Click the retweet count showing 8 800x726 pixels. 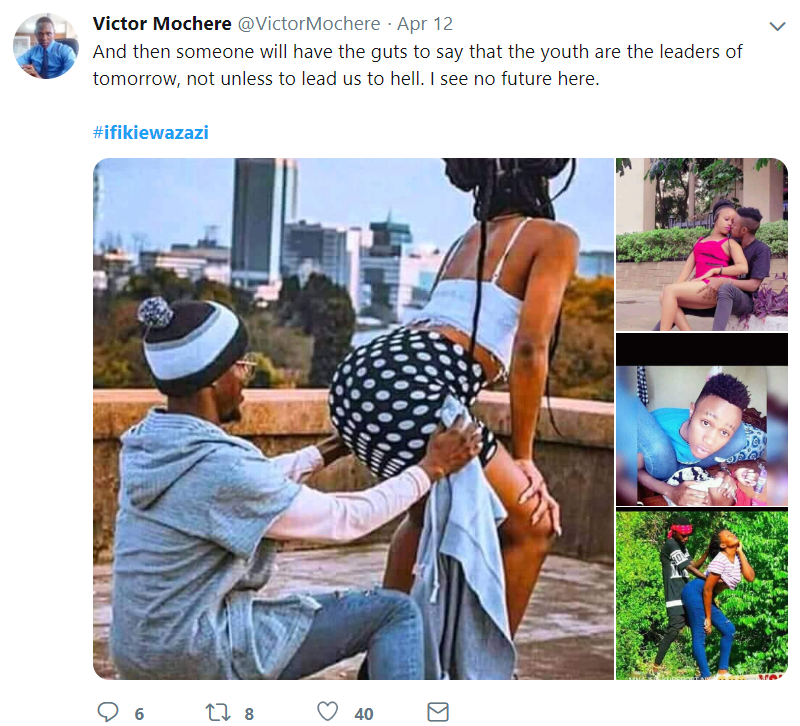coord(249,714)
